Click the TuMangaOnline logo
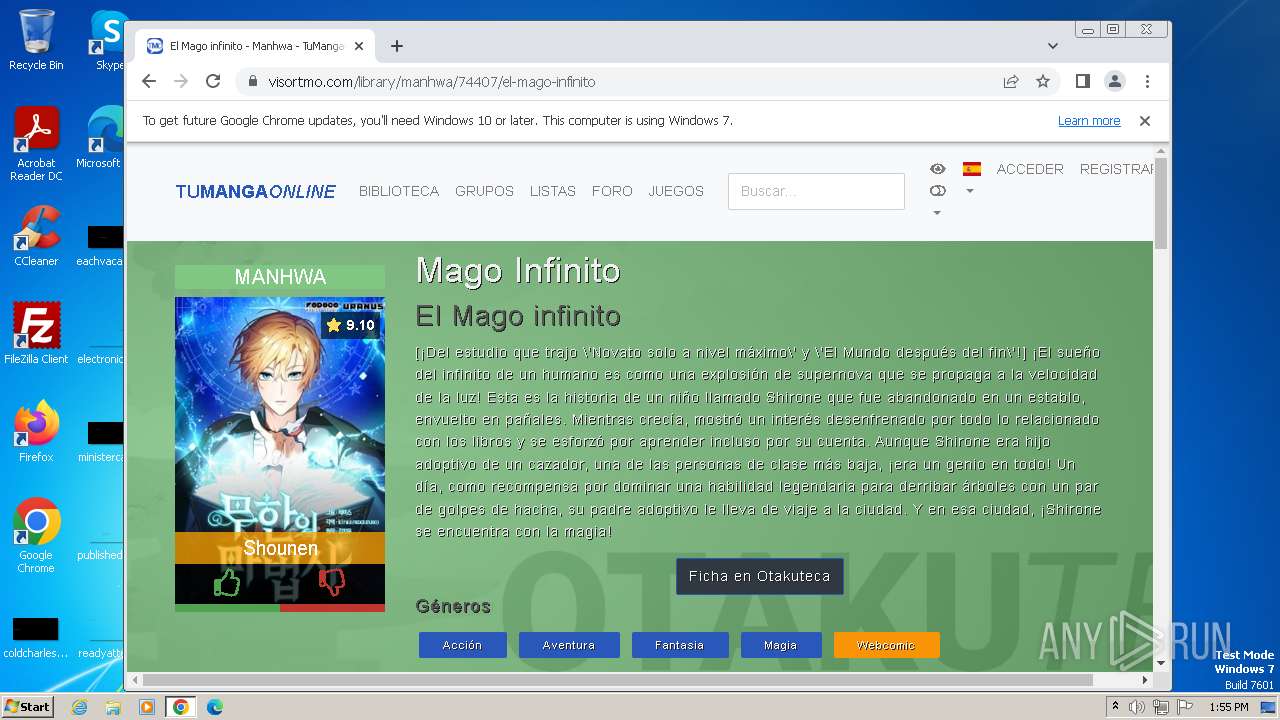This screenshot has width=1280, height=720. (x=256, y=191)
